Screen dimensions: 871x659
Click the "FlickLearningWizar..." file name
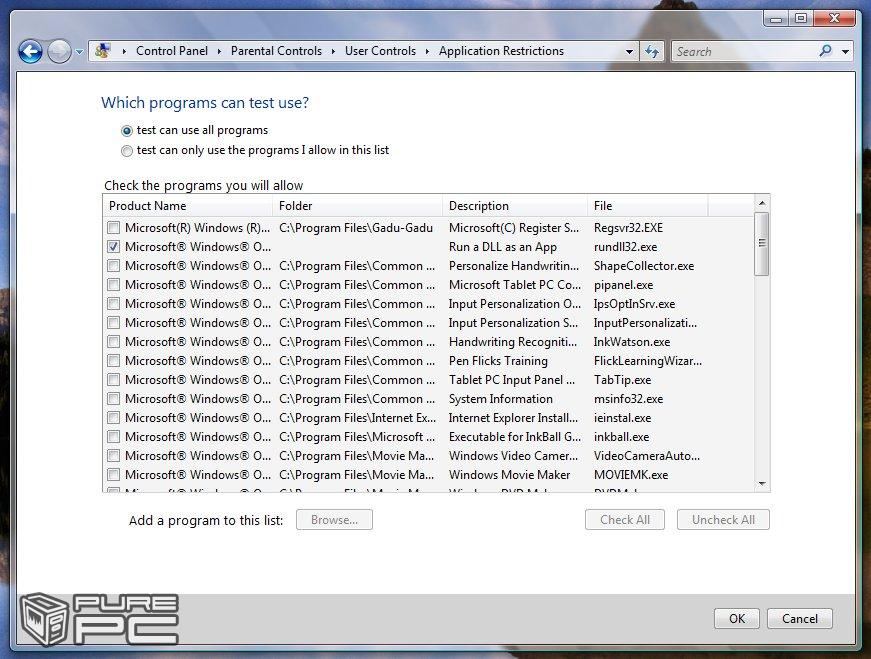coord(648,361)
